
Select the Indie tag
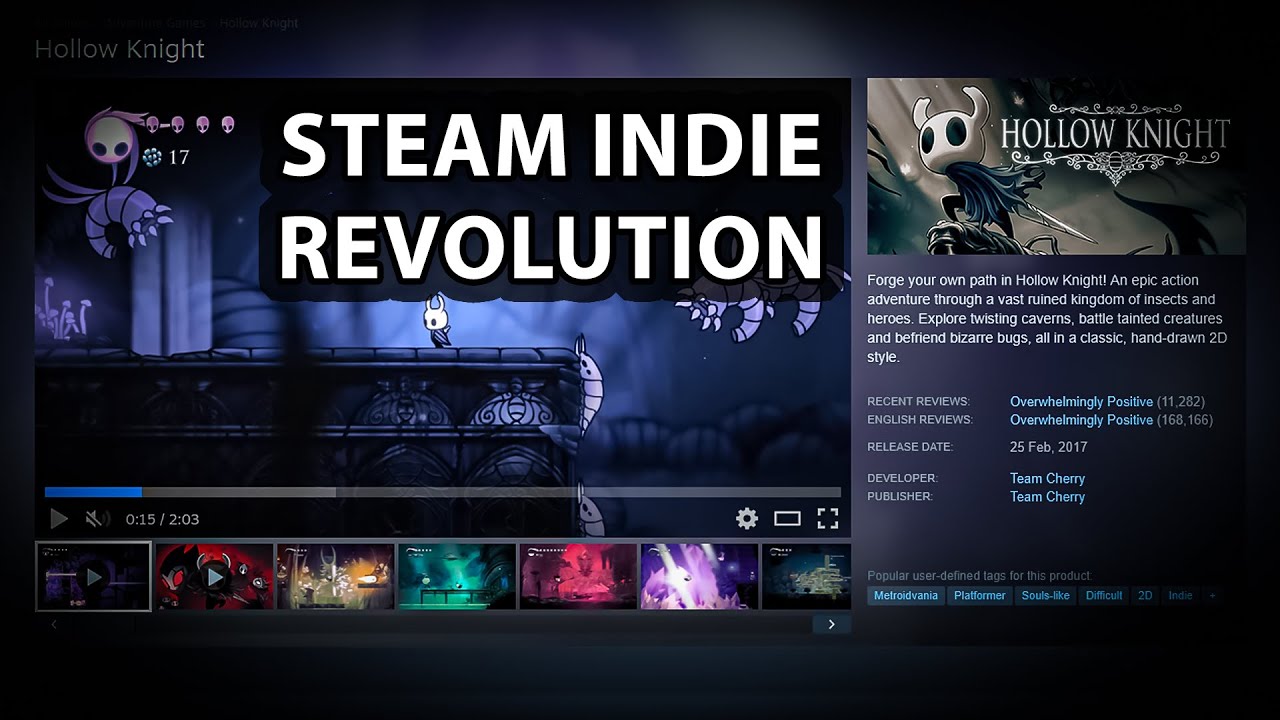[x=1181, y=595]
